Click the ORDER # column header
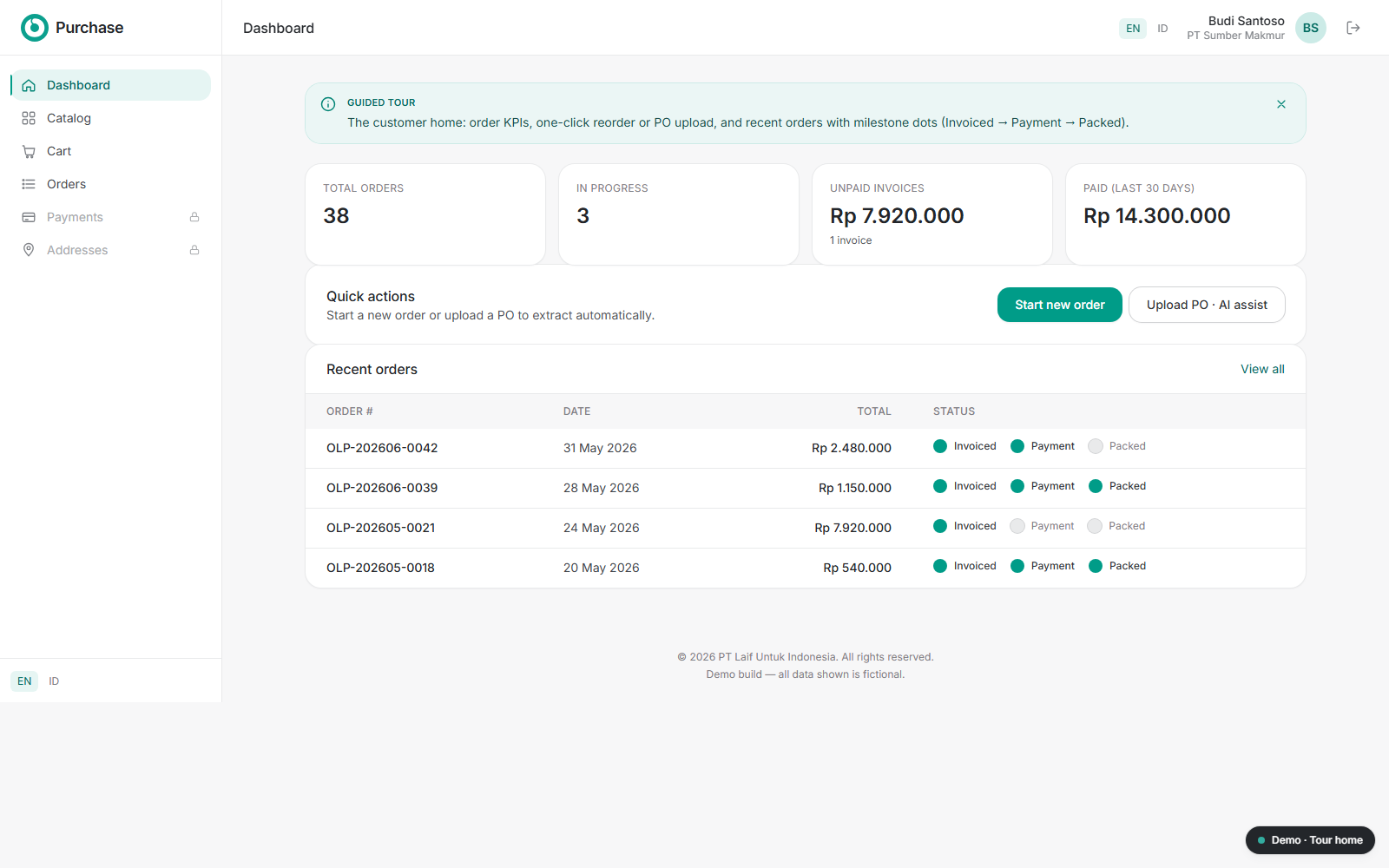 tap(350, 411)
